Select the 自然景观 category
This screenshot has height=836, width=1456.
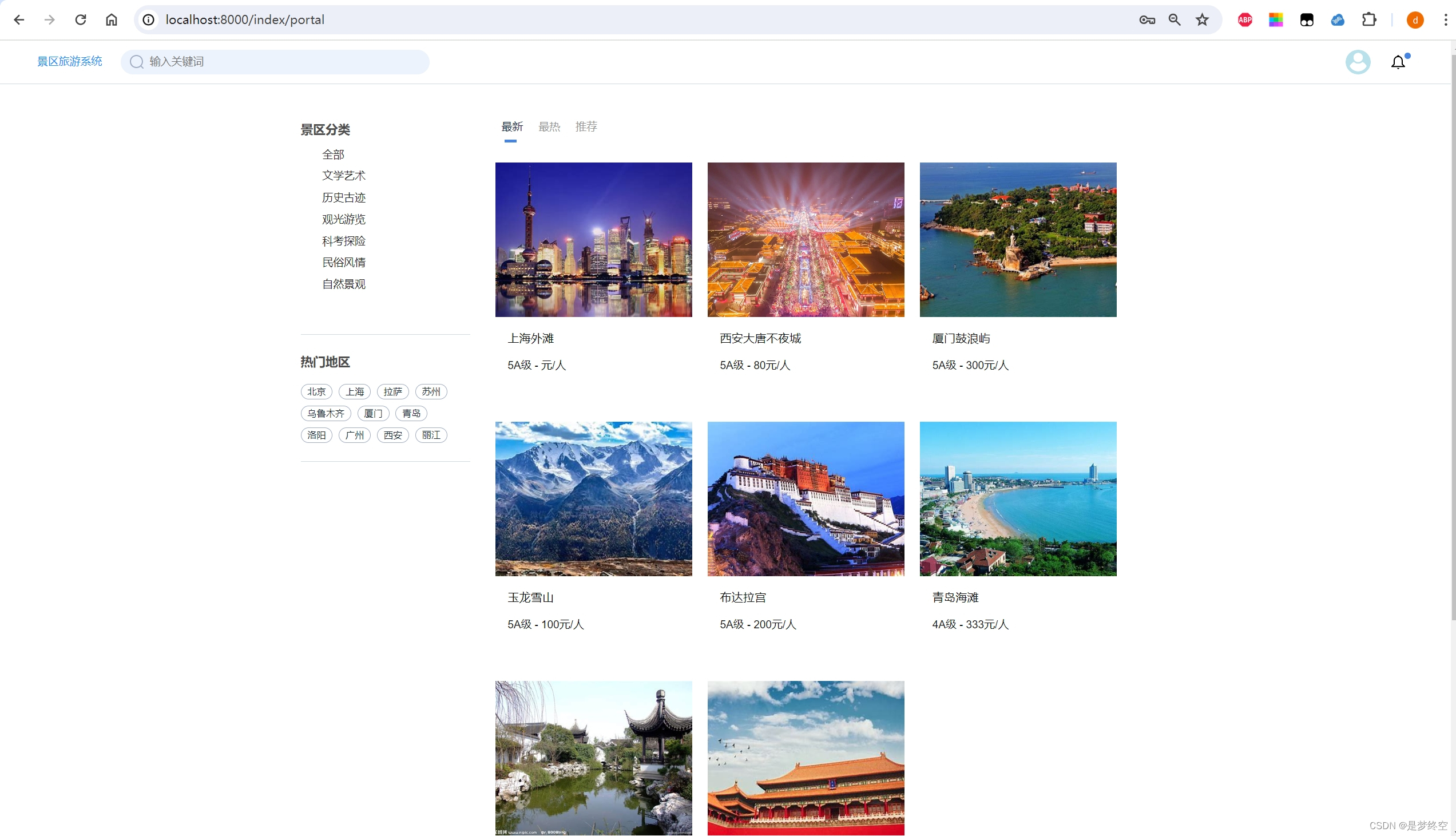(343, 284)
